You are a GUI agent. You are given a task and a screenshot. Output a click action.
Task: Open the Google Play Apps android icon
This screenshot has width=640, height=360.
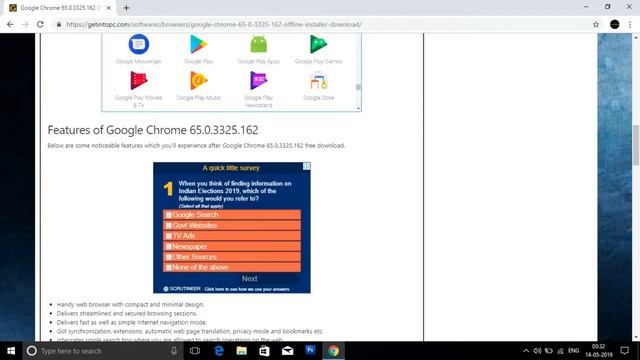pyautogui.click(x=258, y=44)
